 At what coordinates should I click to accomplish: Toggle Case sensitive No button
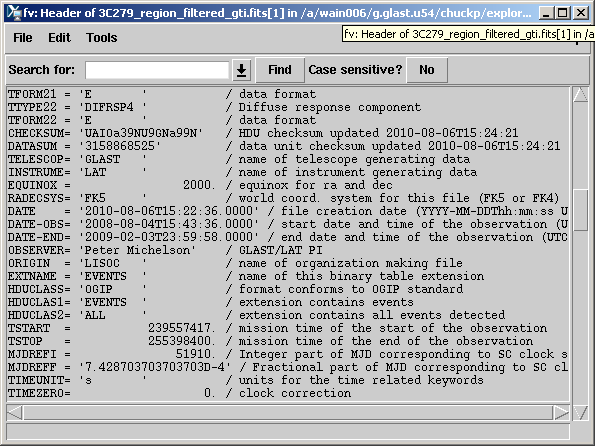coord(427,70)
